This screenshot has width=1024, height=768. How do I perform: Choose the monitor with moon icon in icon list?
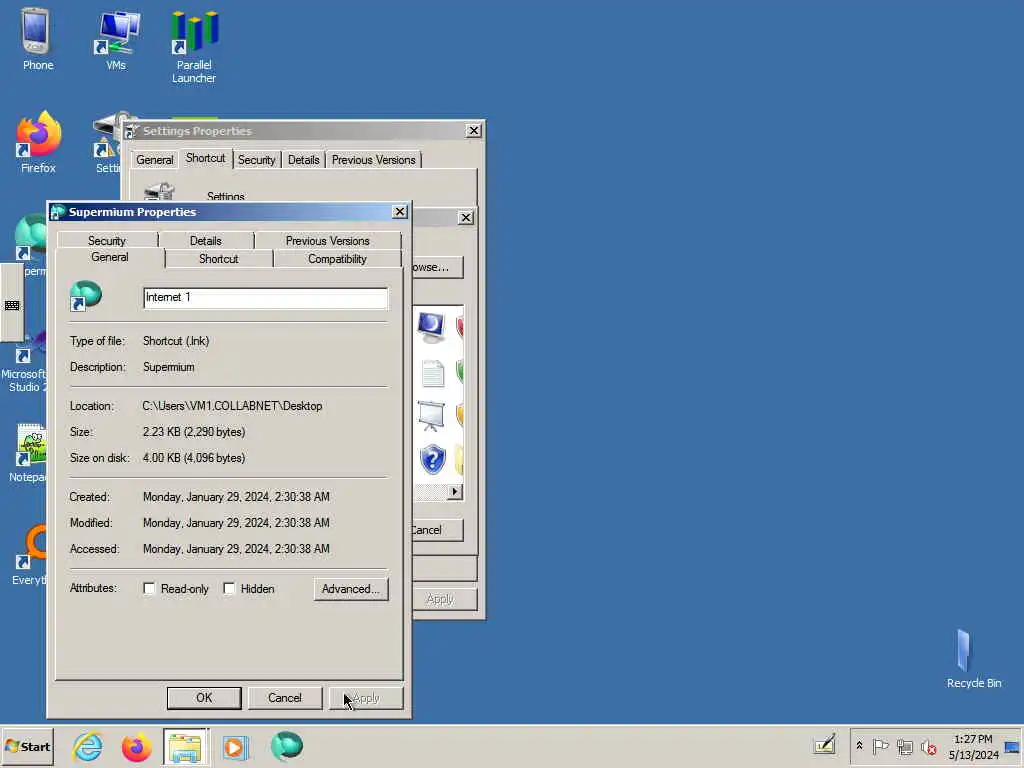pyautogui.click(x=431, y=327)
